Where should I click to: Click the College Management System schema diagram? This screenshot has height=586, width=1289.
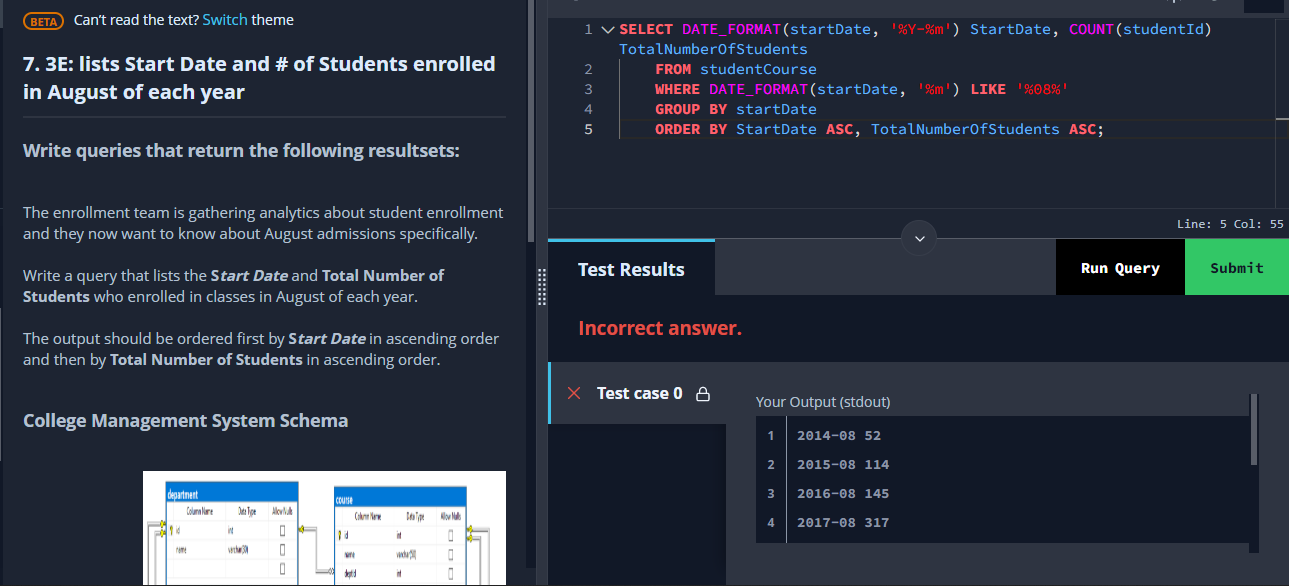click(x=324, y=528)
